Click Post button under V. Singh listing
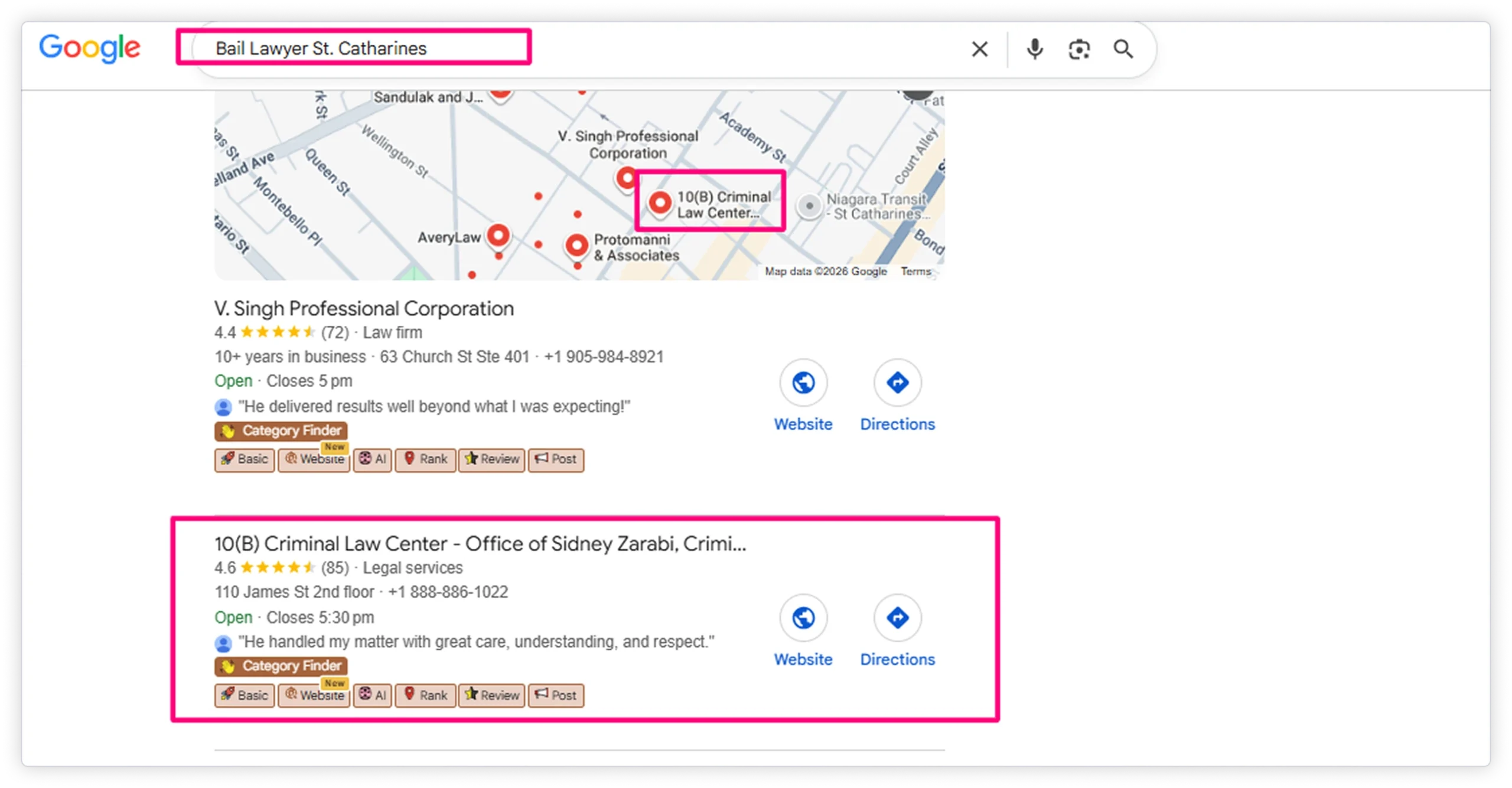 [x=556, y=459]
